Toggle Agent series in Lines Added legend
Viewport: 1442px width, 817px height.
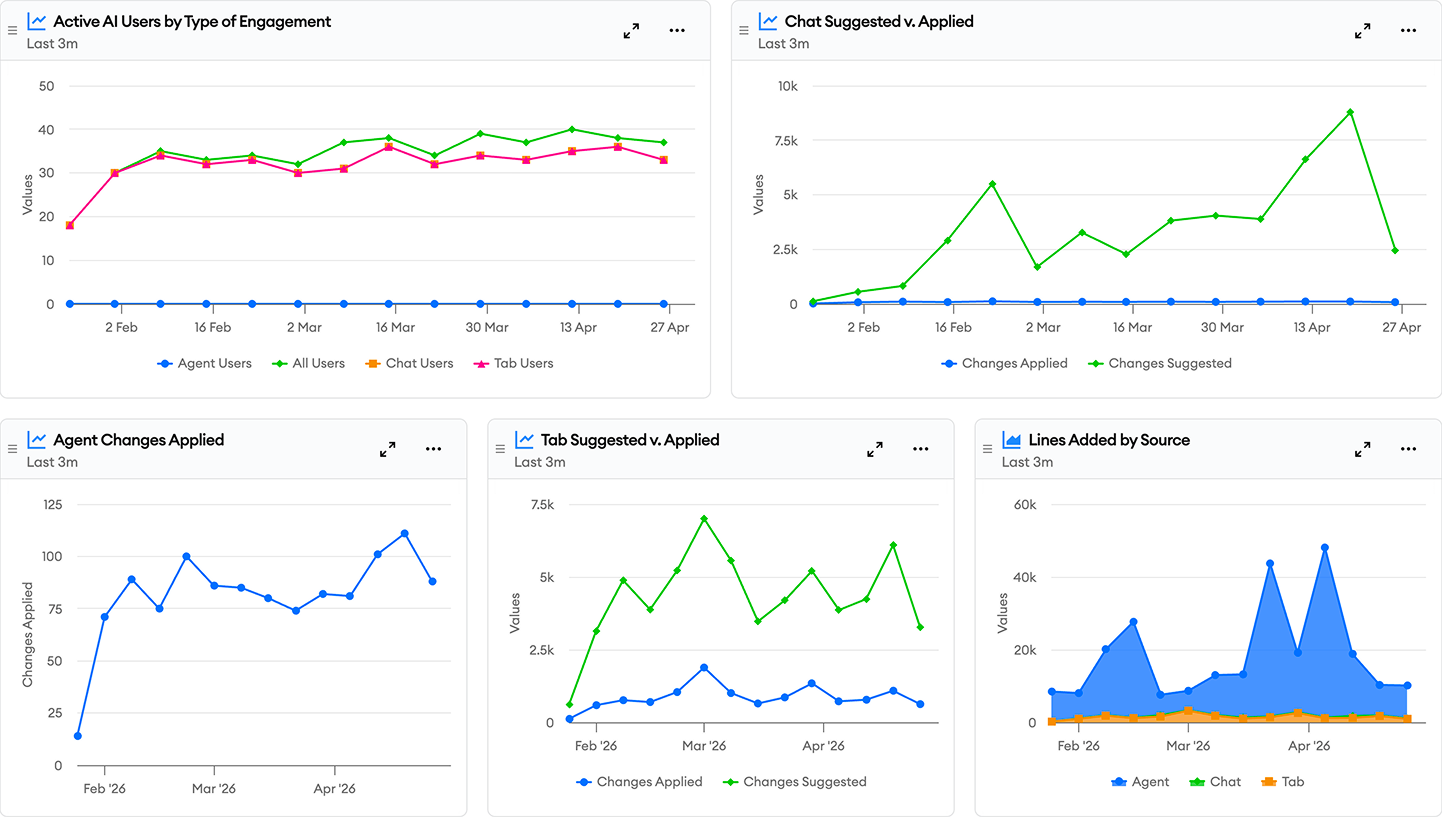[1140, 782]
